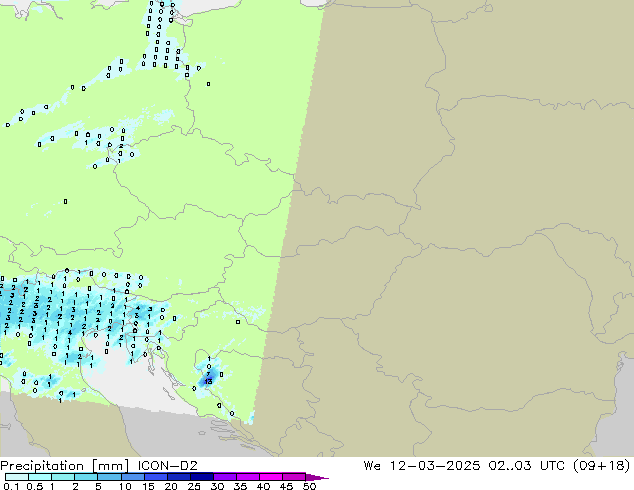
Task: Click the 0.1–0.5 mm legend color swatch
Action: coord(17,477)
